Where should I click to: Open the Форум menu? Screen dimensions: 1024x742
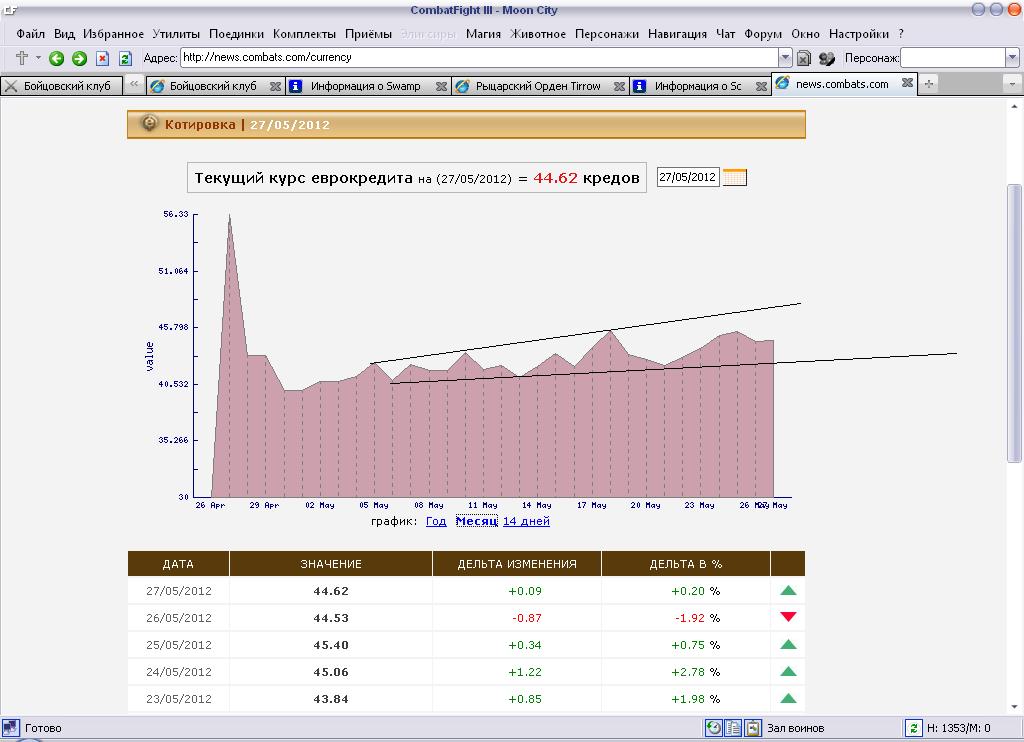(763, 34)
